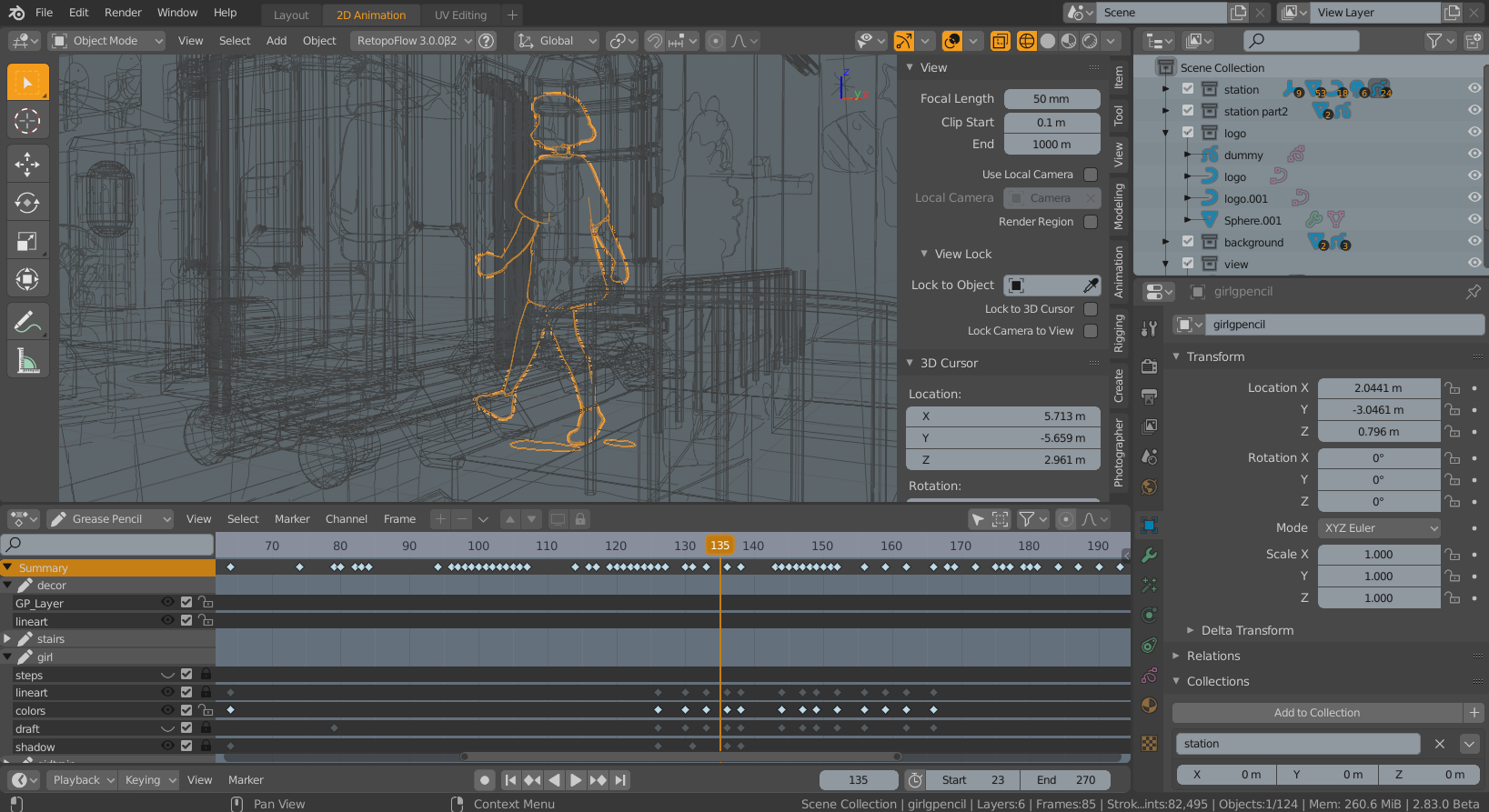1489x812 pixels.
Task: Open the Playback popover
Action: click(x=84, y=780)
